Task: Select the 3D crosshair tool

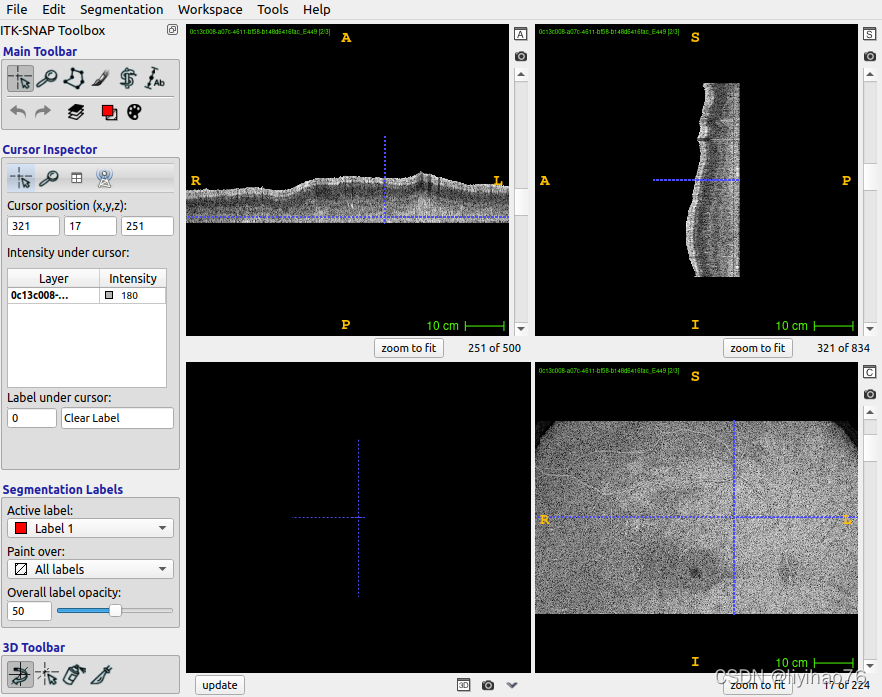Action: (x=47, y=674)
